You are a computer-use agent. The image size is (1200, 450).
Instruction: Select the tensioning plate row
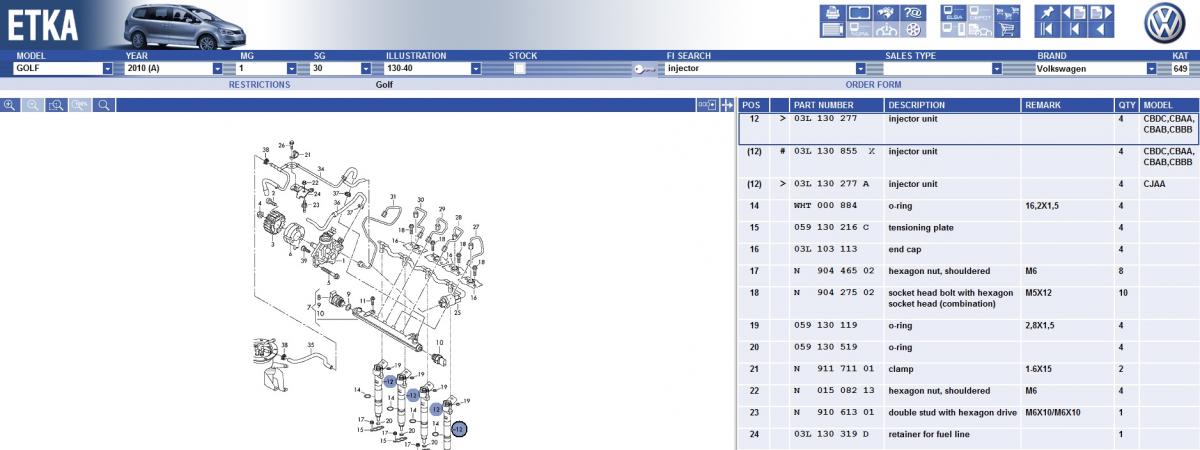968,228
